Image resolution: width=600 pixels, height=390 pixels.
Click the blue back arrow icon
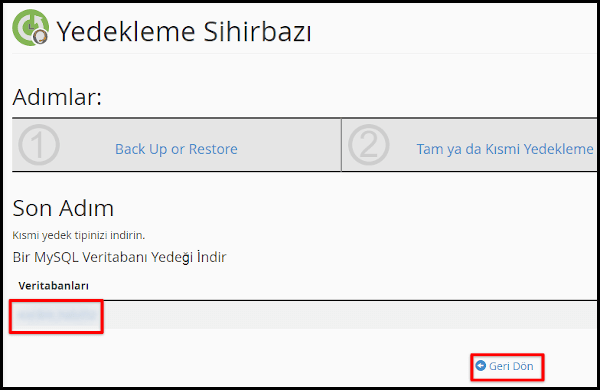point(480,366)
